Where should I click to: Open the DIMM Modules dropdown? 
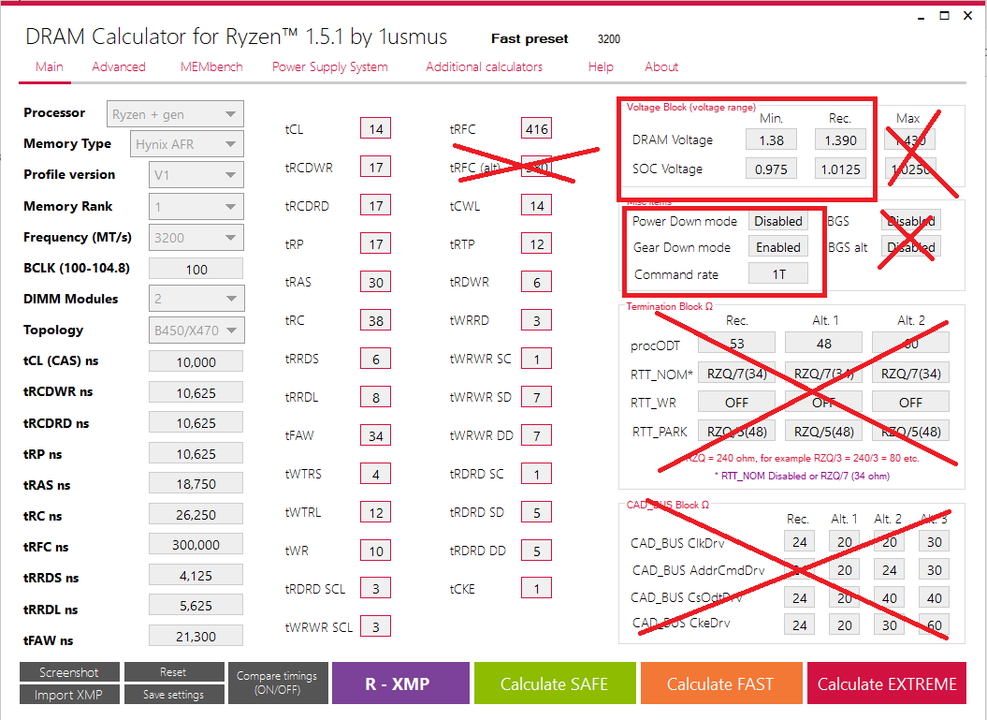196,299
